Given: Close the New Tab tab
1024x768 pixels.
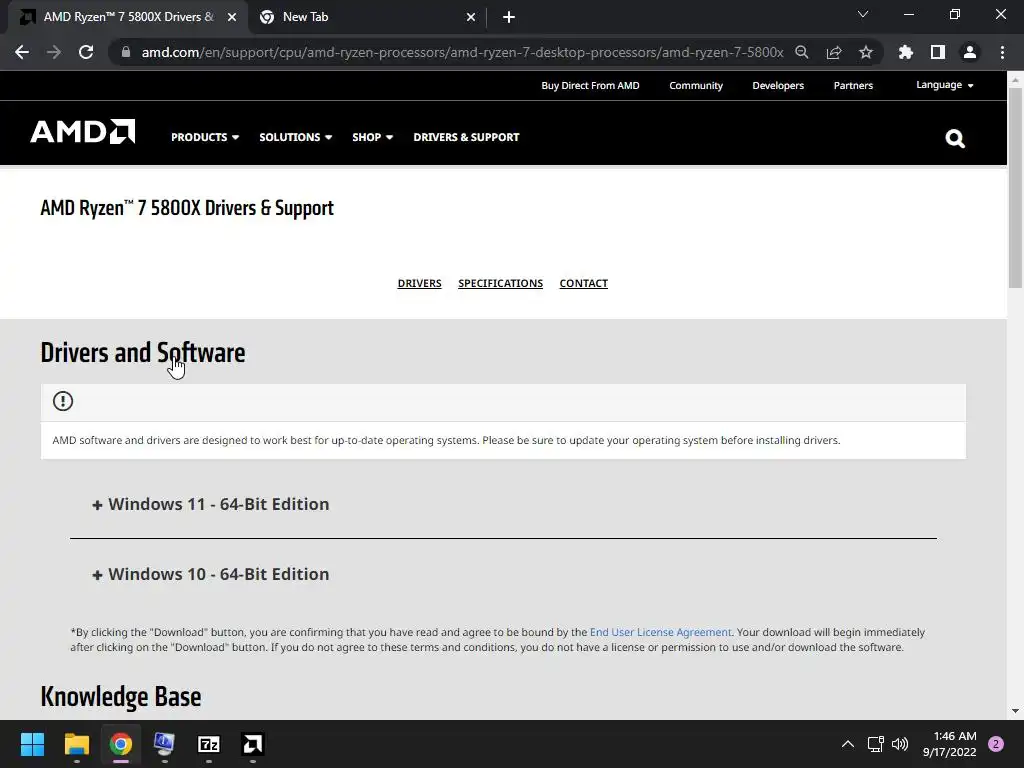Looking at the screenshot, I should coord(471,17).
